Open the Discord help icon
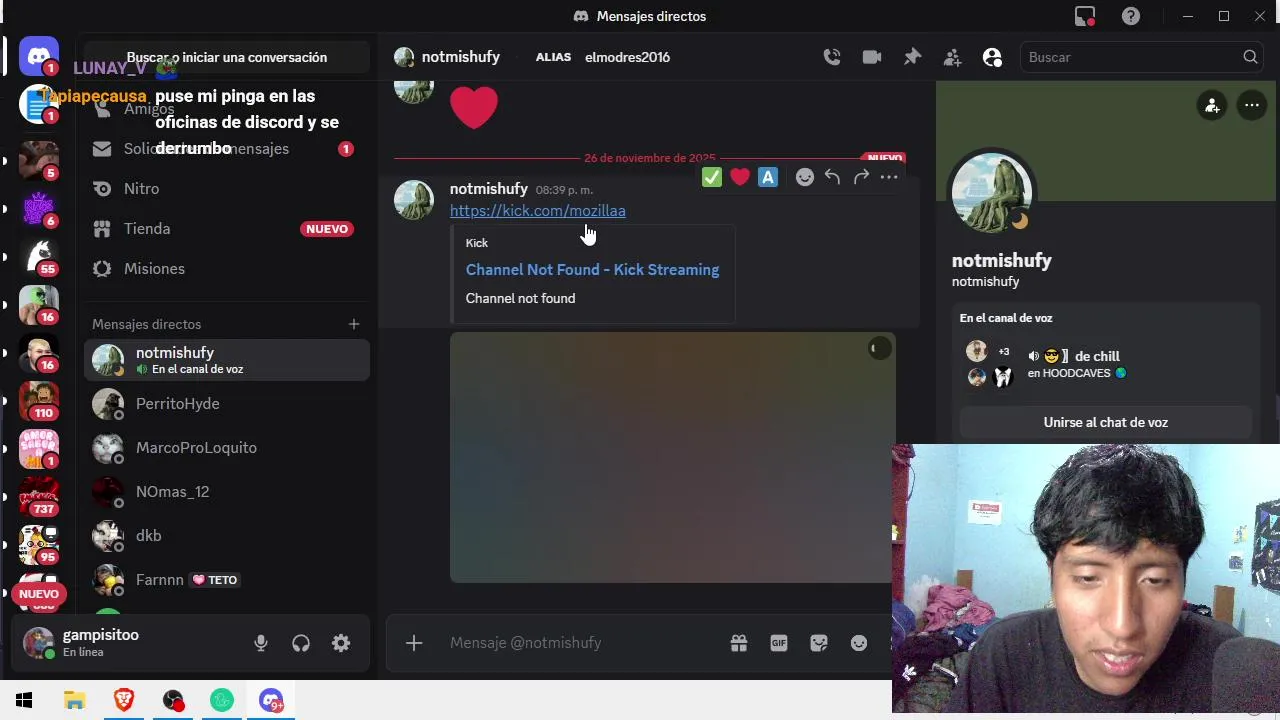This screenshot has height=720, width=1280. [1131, 16]
